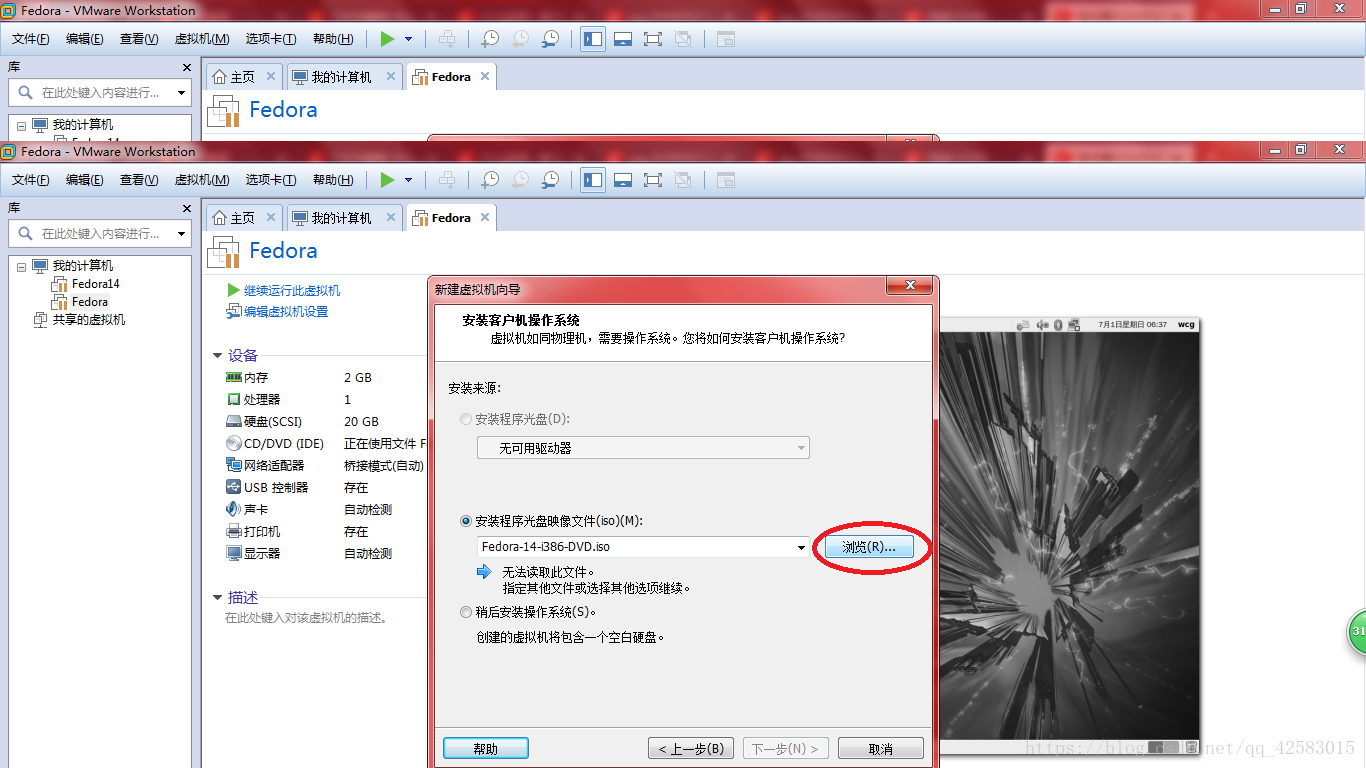Click Bluetooth icon in guest VM preview panel
Screen dimensions: 1366x768
point(1058,324)
